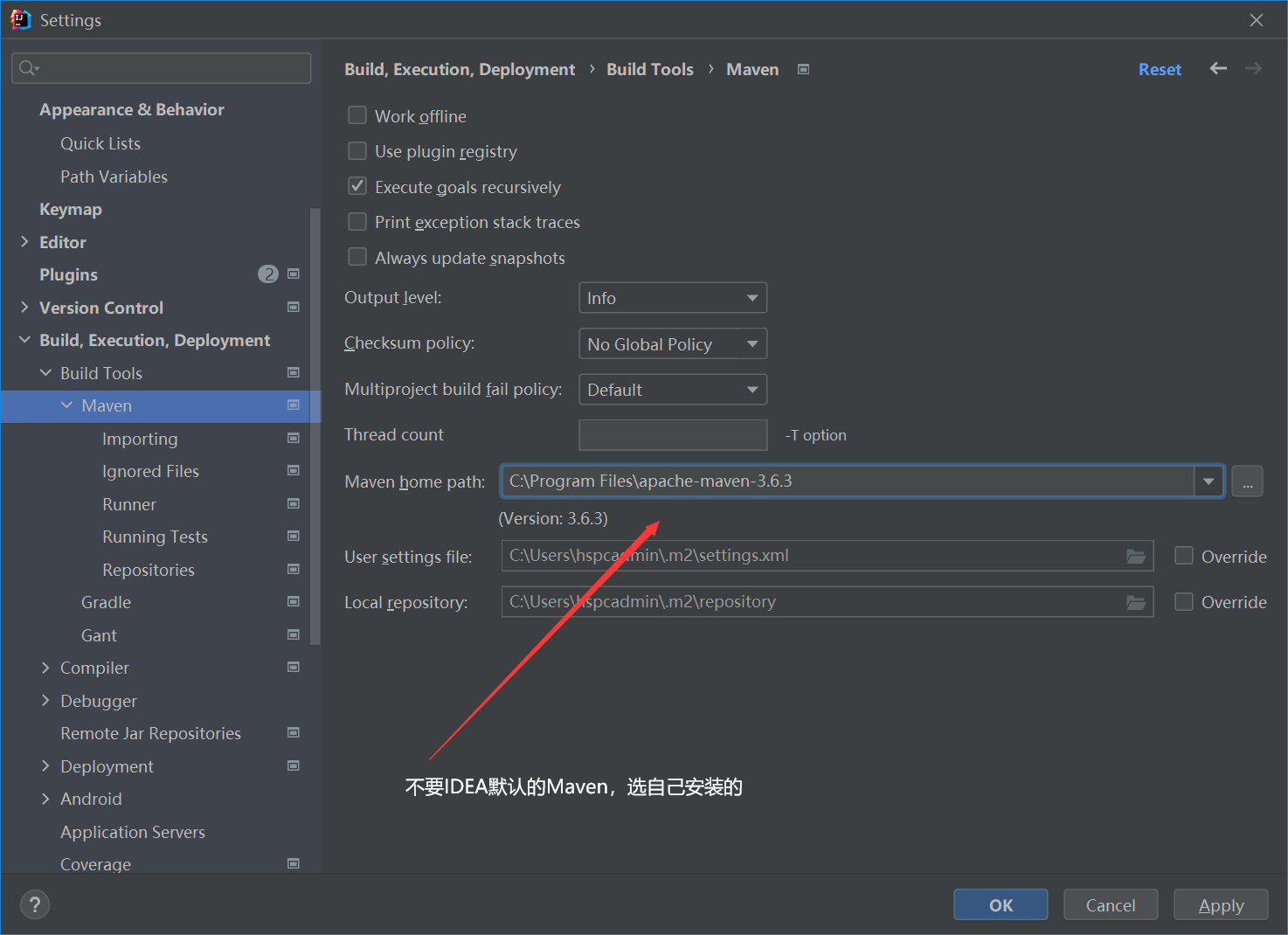Enable the Work offline checkbox
The width and height of the screenshot is (1288, 935).
coord(357,115)
